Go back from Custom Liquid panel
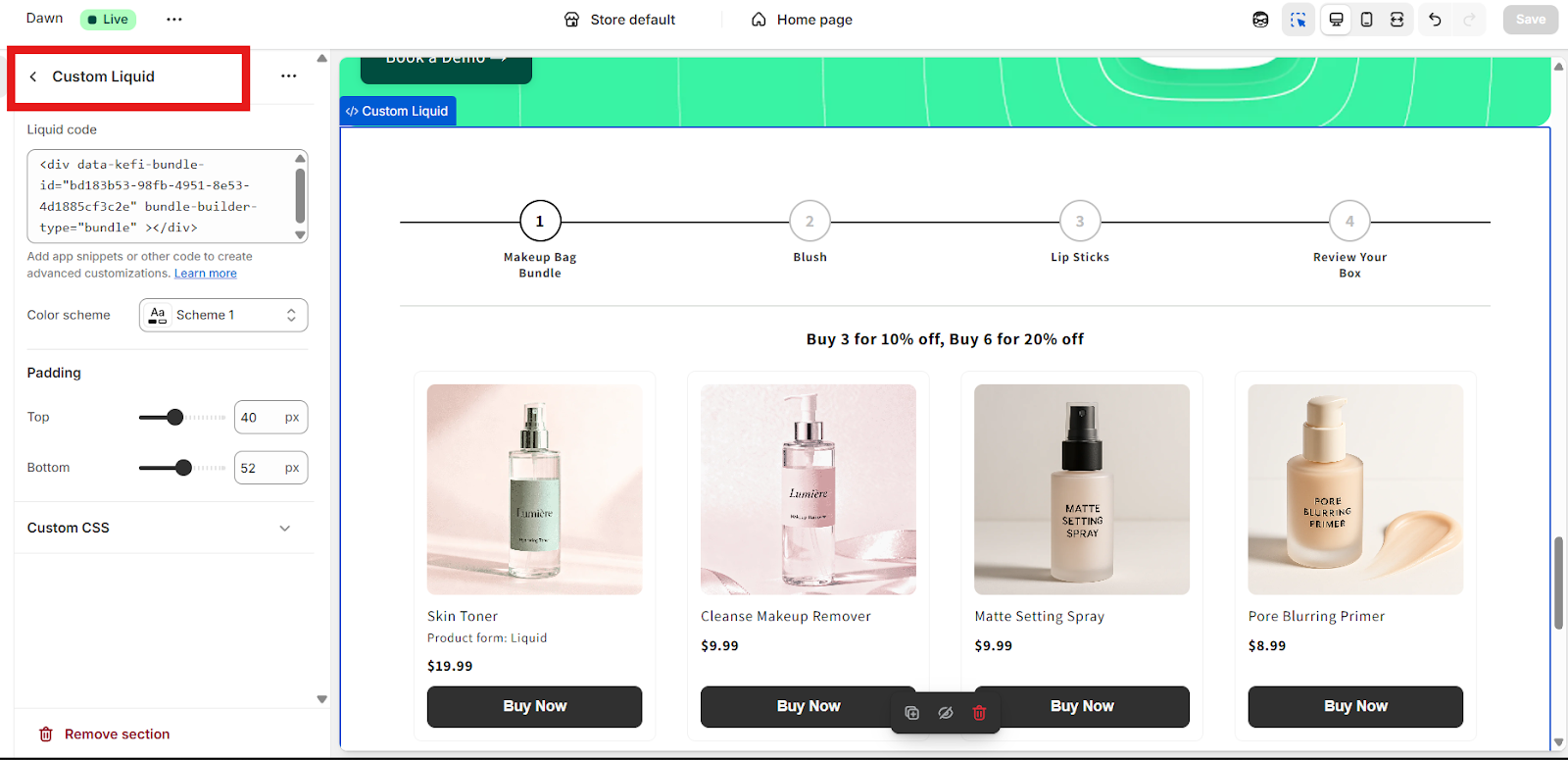 point(33,76)
